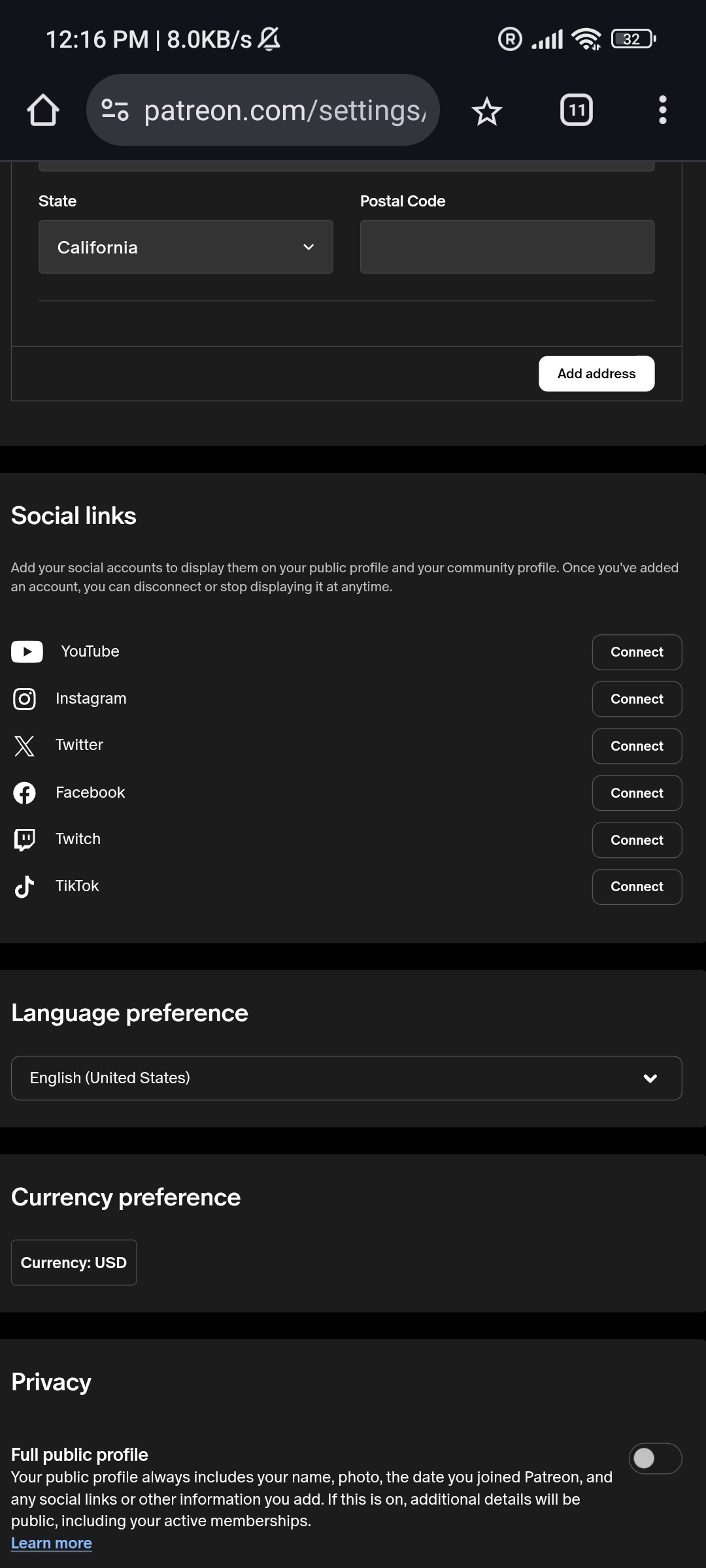Focus the Postal Code input field
Viewport: 706px width, 1568px height.
(x=507, y=247)
